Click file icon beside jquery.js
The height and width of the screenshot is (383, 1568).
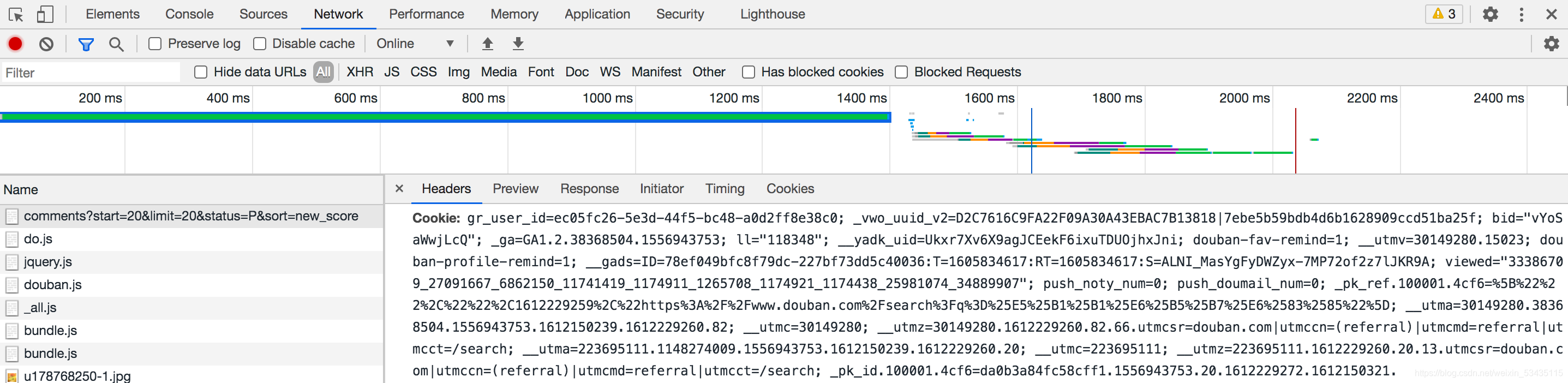coord(11,262)
